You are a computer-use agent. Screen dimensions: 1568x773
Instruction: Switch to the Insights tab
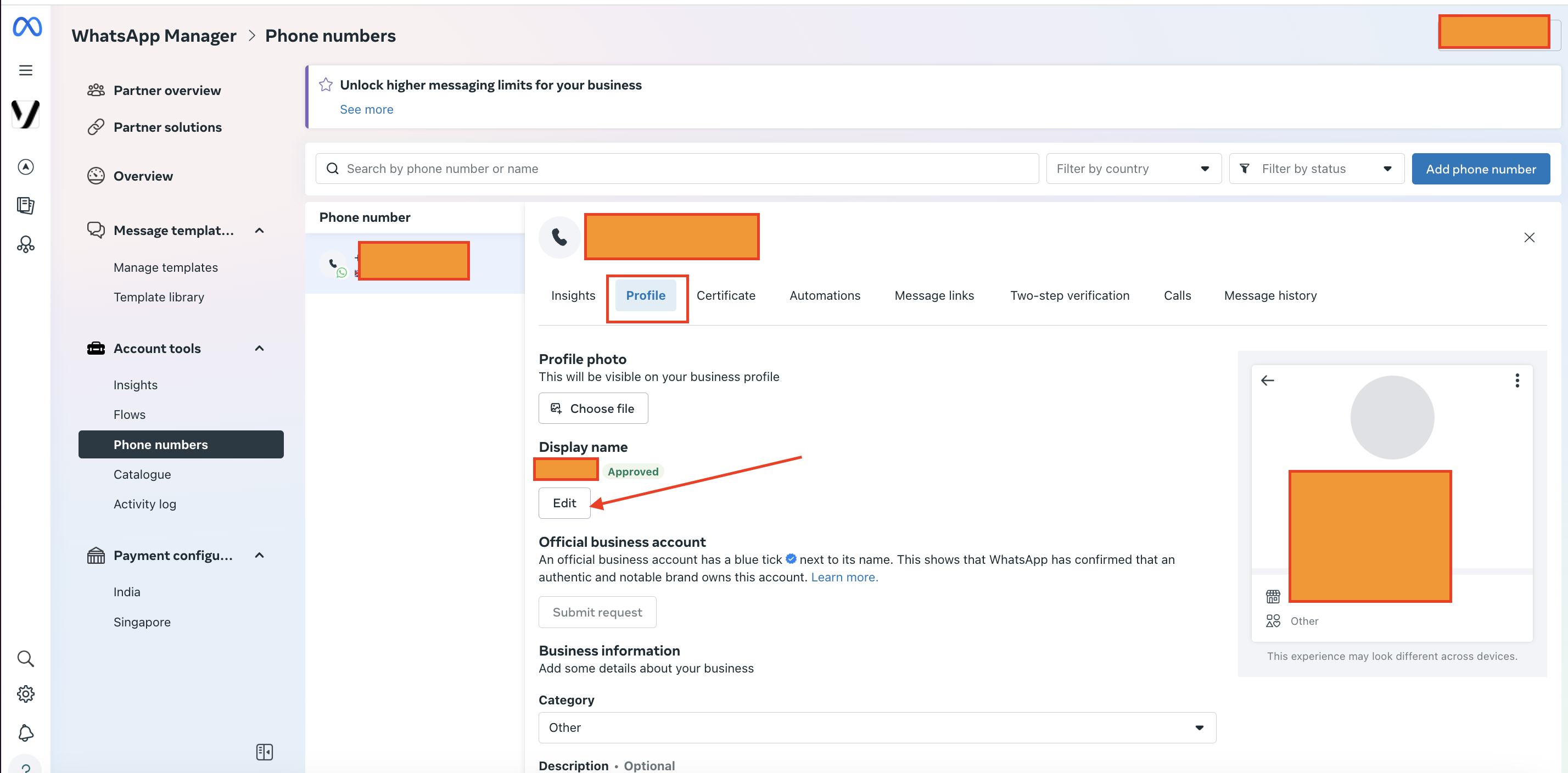pyautogui.click(x=573, y=295)
